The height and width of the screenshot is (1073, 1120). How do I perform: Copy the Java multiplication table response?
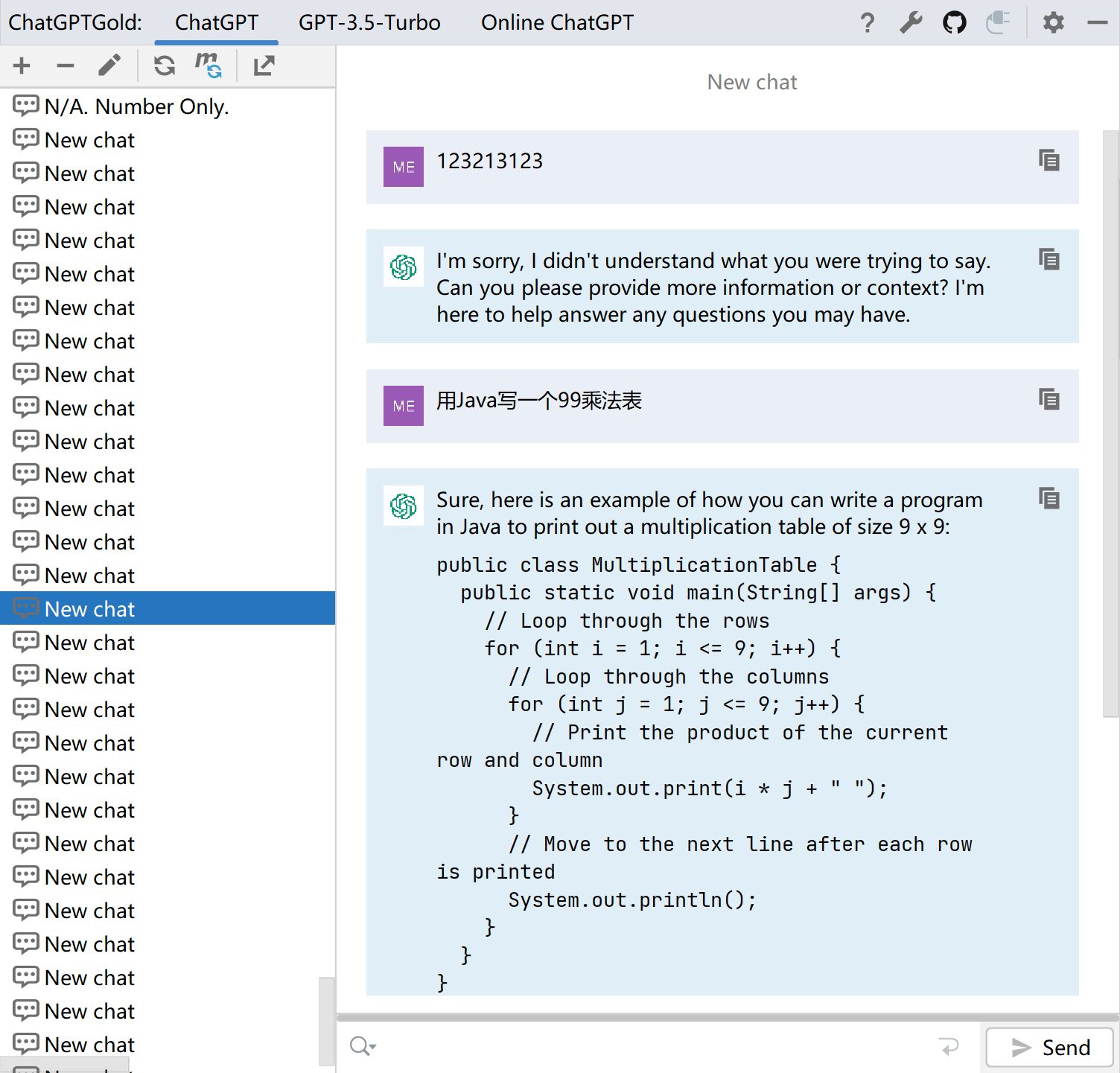1049,499
